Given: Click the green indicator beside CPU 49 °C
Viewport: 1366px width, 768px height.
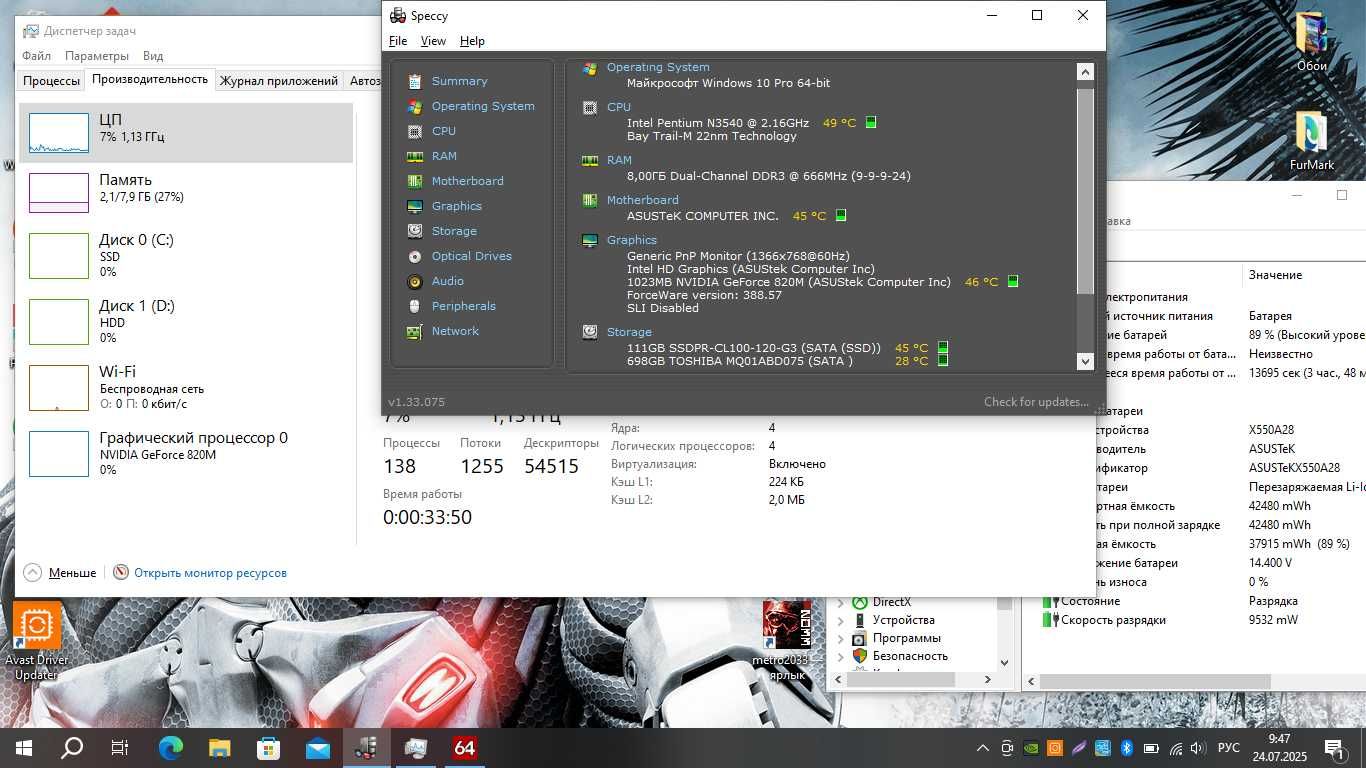Looking at the screenshot, I should (871, 123).
